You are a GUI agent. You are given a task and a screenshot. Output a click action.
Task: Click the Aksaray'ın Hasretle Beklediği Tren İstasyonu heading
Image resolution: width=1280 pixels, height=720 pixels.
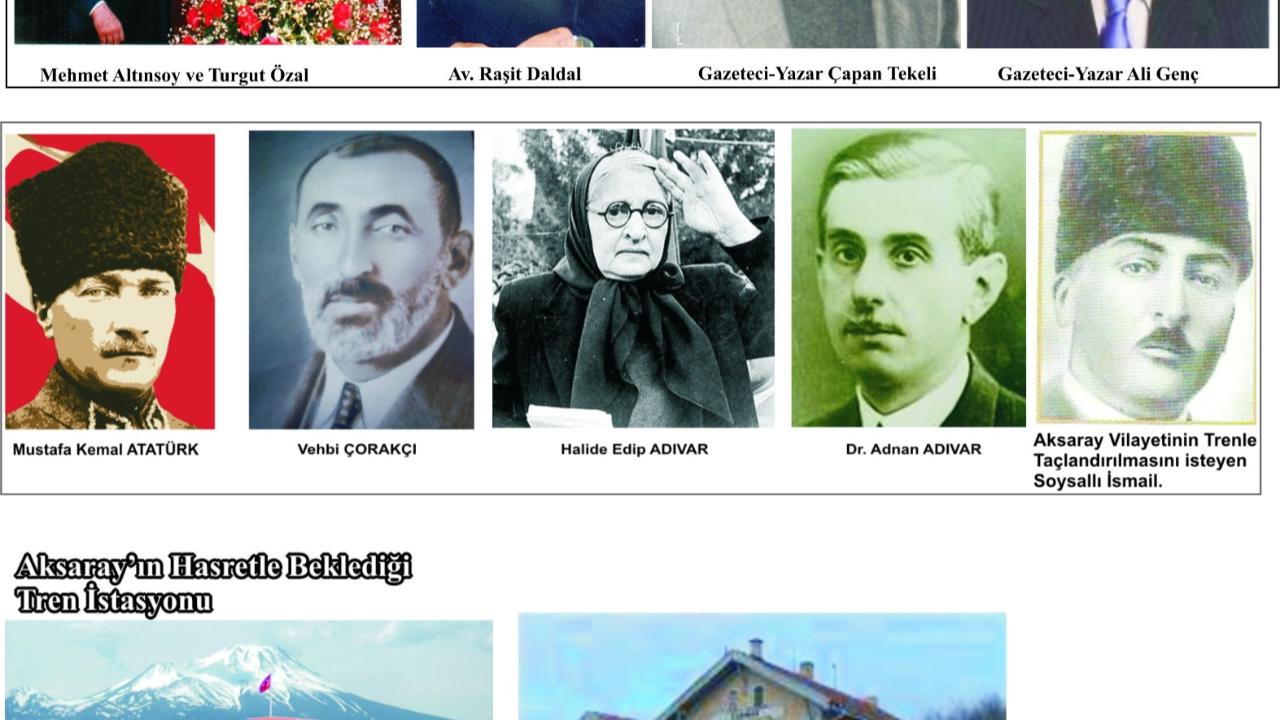pos(213,584)
